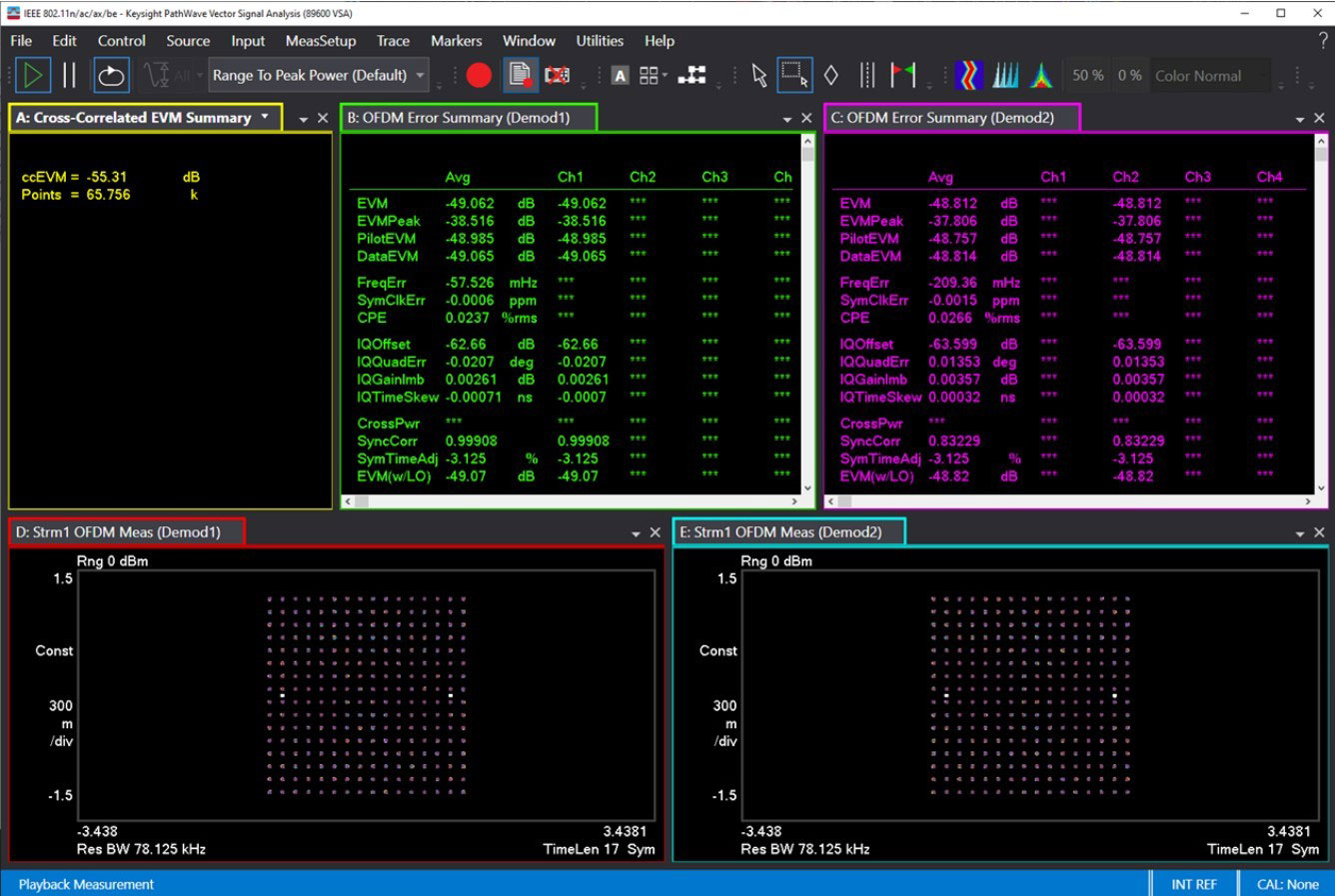Click the red-green flag band marker icon
The height and width of the screenshot is (896, 1335).
pyautogui.click(x=902, y=75)
